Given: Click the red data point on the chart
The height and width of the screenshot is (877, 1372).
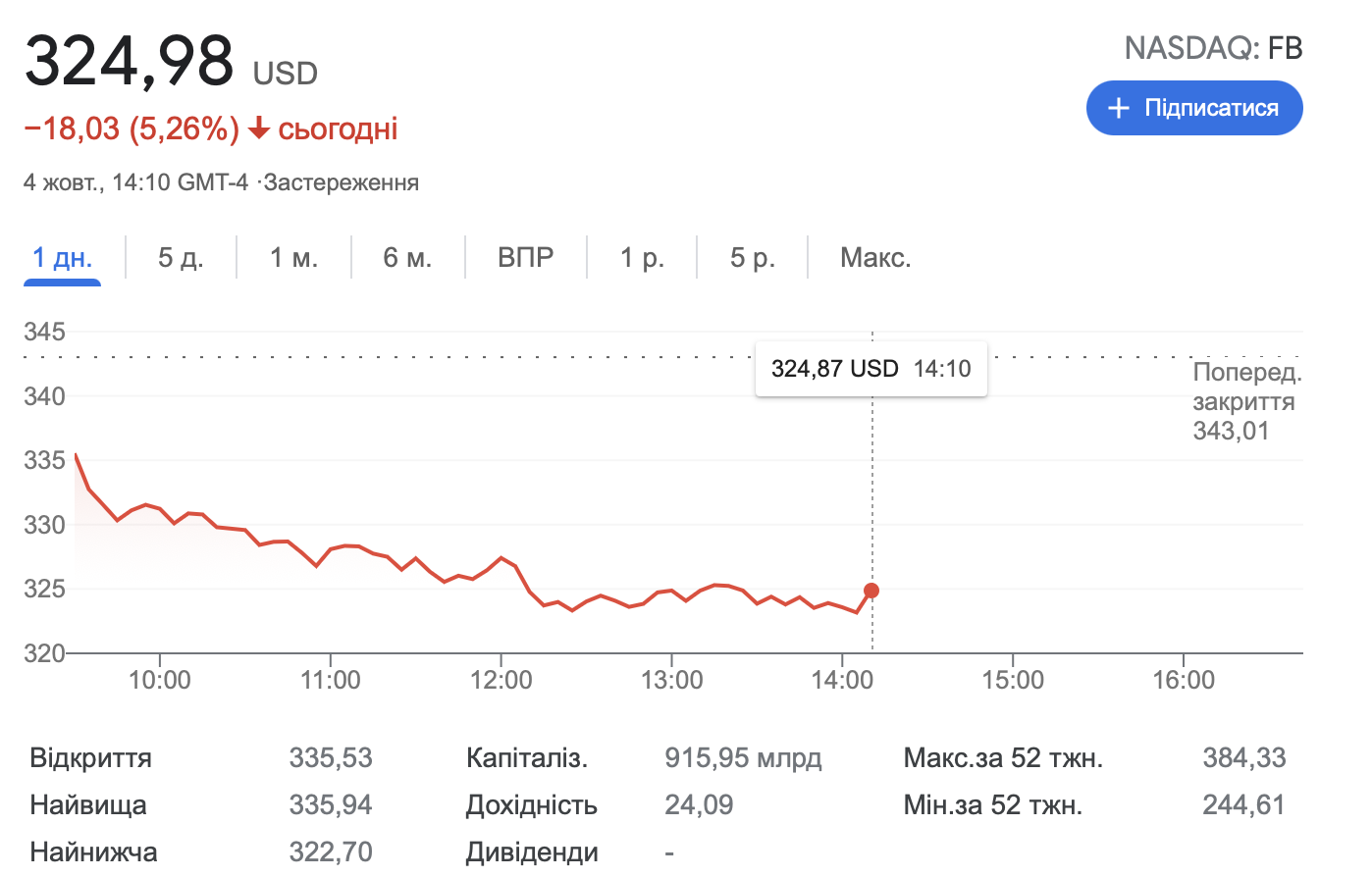Looking at the screenshot, I should pos(871,591).
